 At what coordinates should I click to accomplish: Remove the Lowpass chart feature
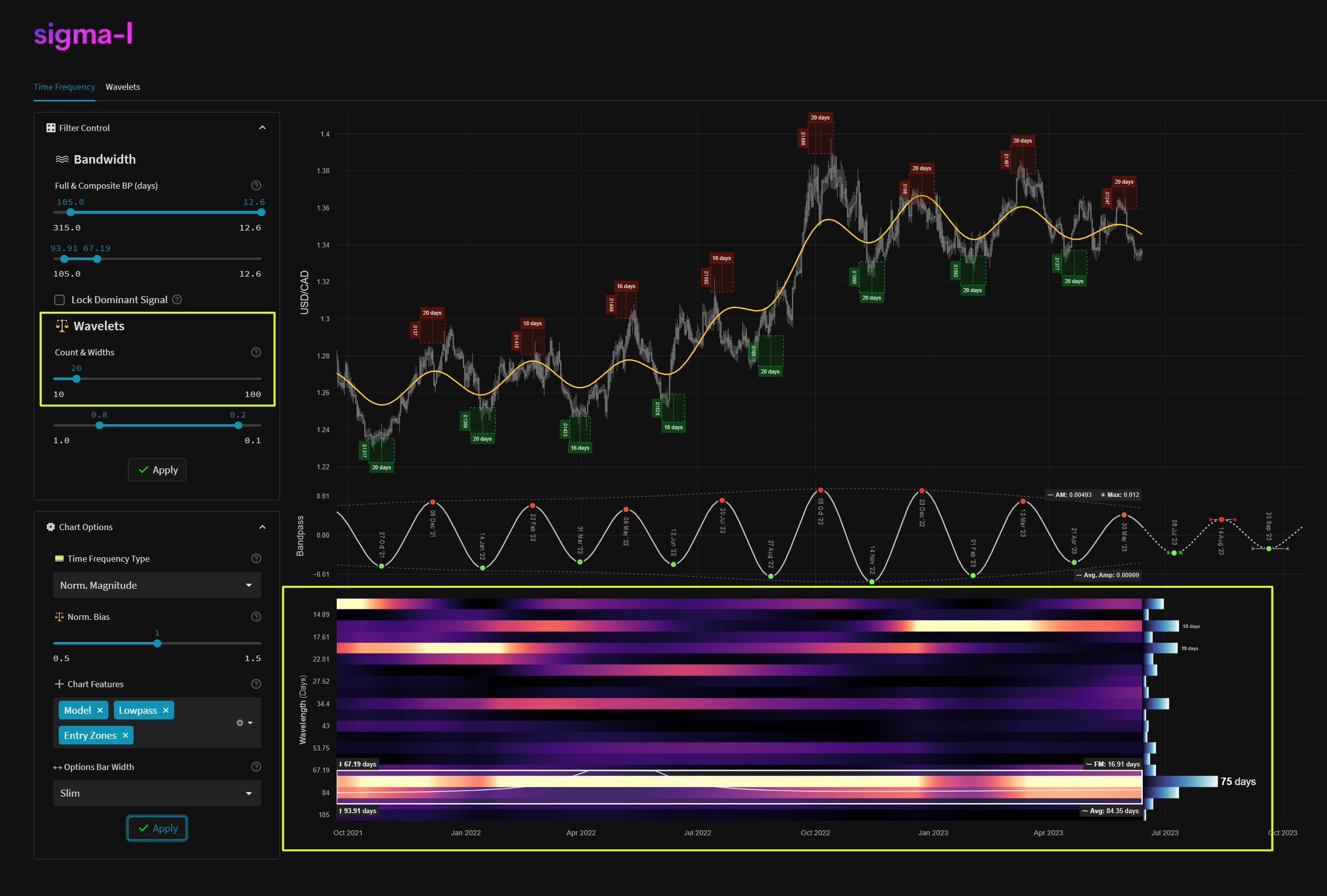click(x=166, y=710)
